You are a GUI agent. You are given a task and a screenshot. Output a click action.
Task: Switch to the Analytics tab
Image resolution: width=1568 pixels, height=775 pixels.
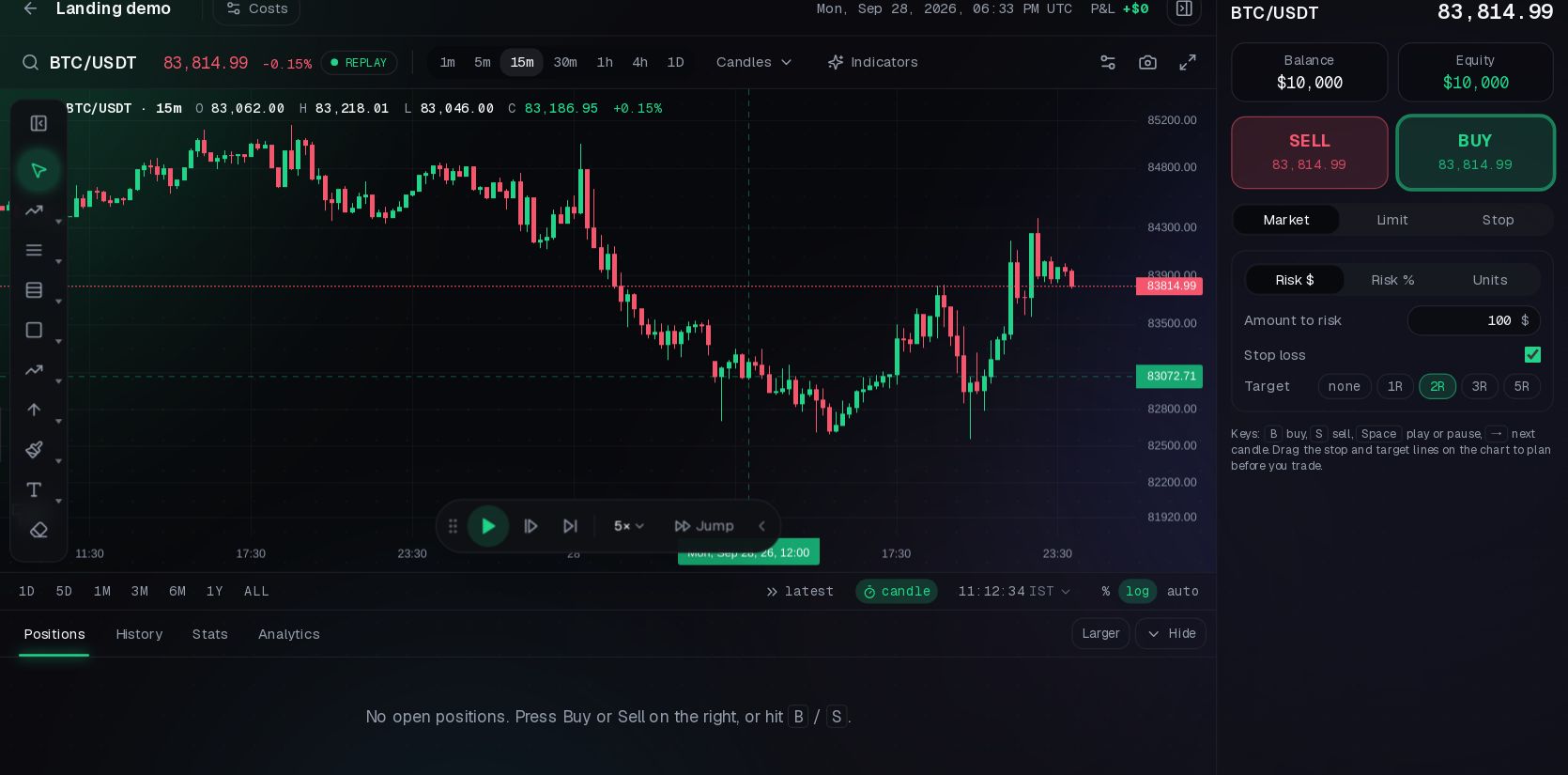289,634
